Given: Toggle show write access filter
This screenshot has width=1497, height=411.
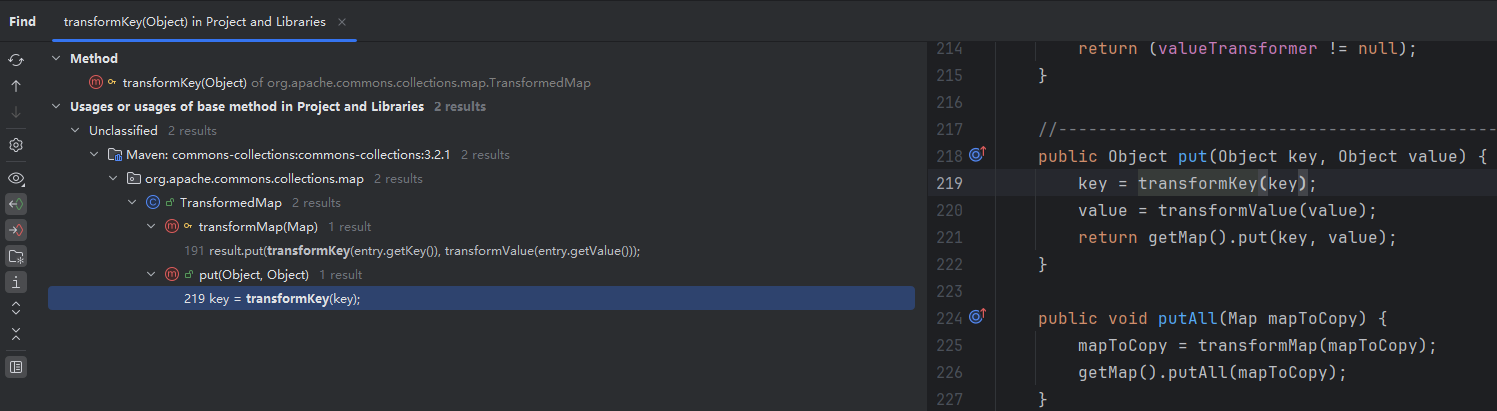Looking at the screenshot, I should point(16,229).
